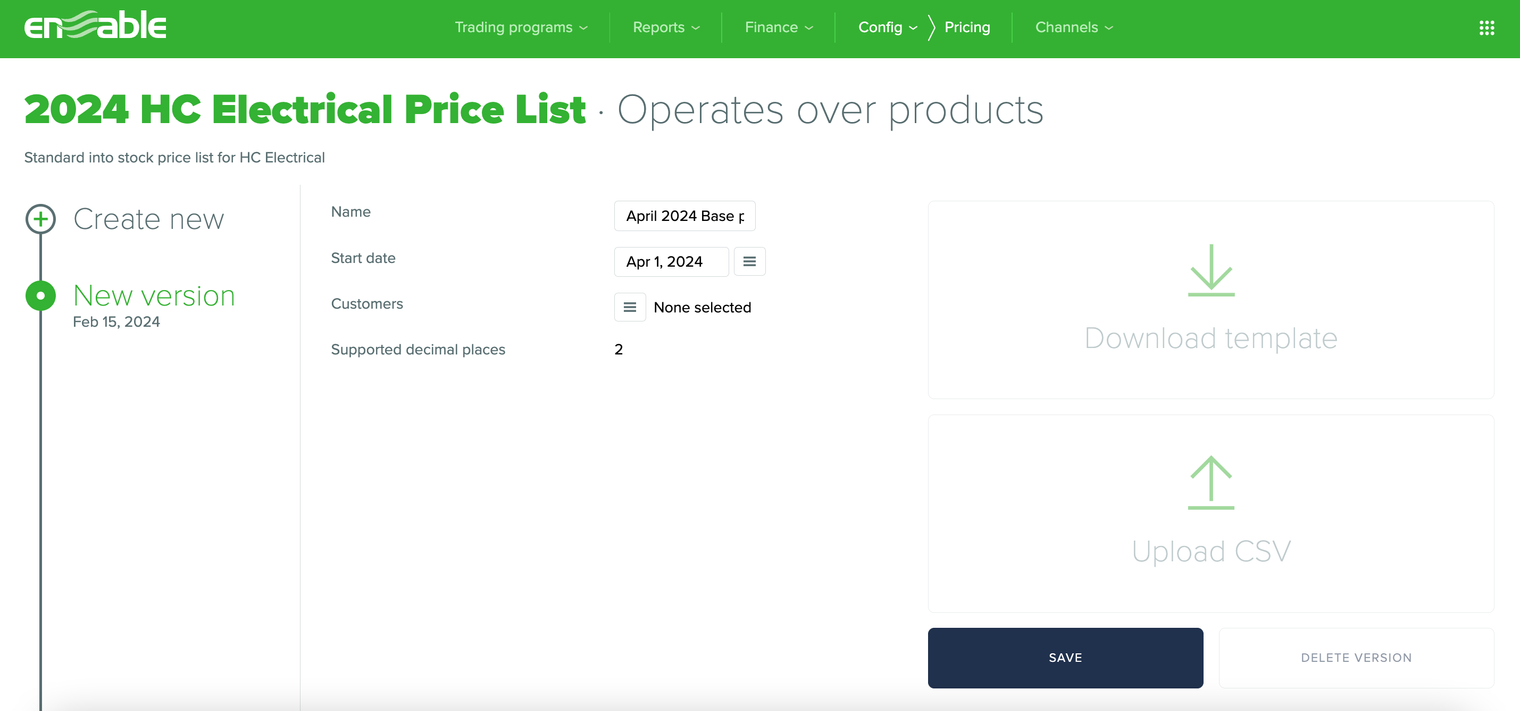Viewport: 1520px width, 711px height.
Task: Click the Standard into stock description text
Action: coord(174,157)
